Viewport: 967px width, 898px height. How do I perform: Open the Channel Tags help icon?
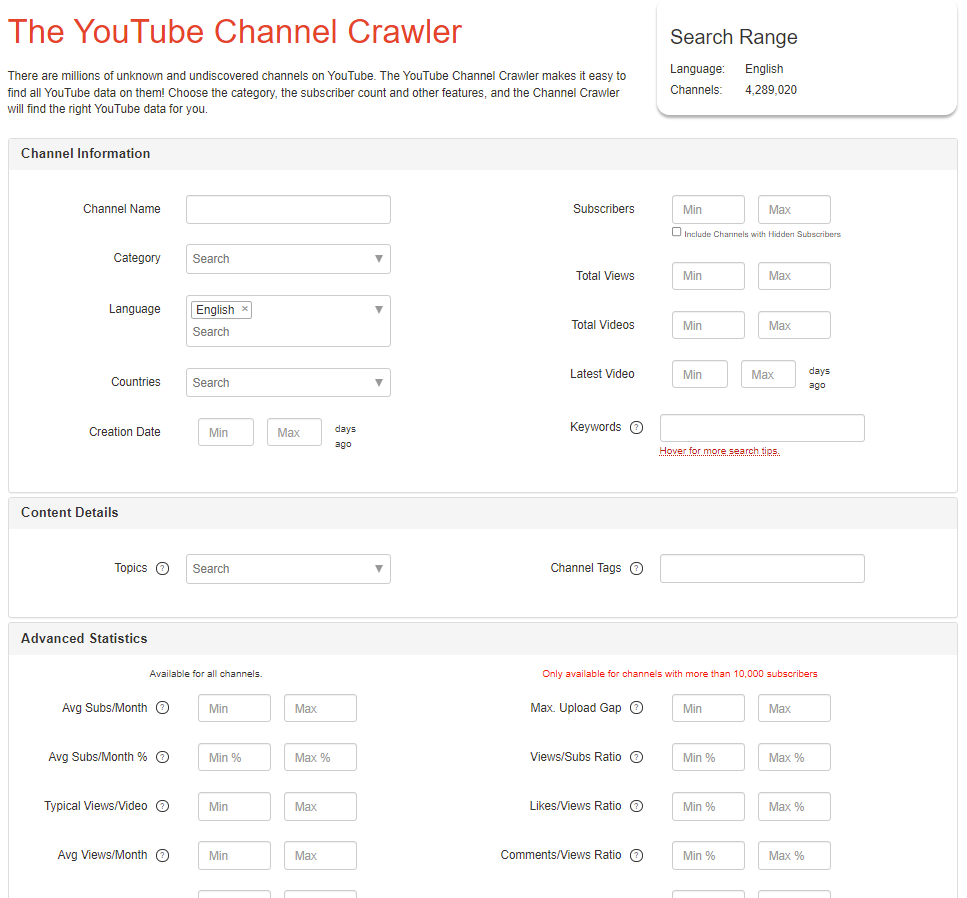coord(637,568)
